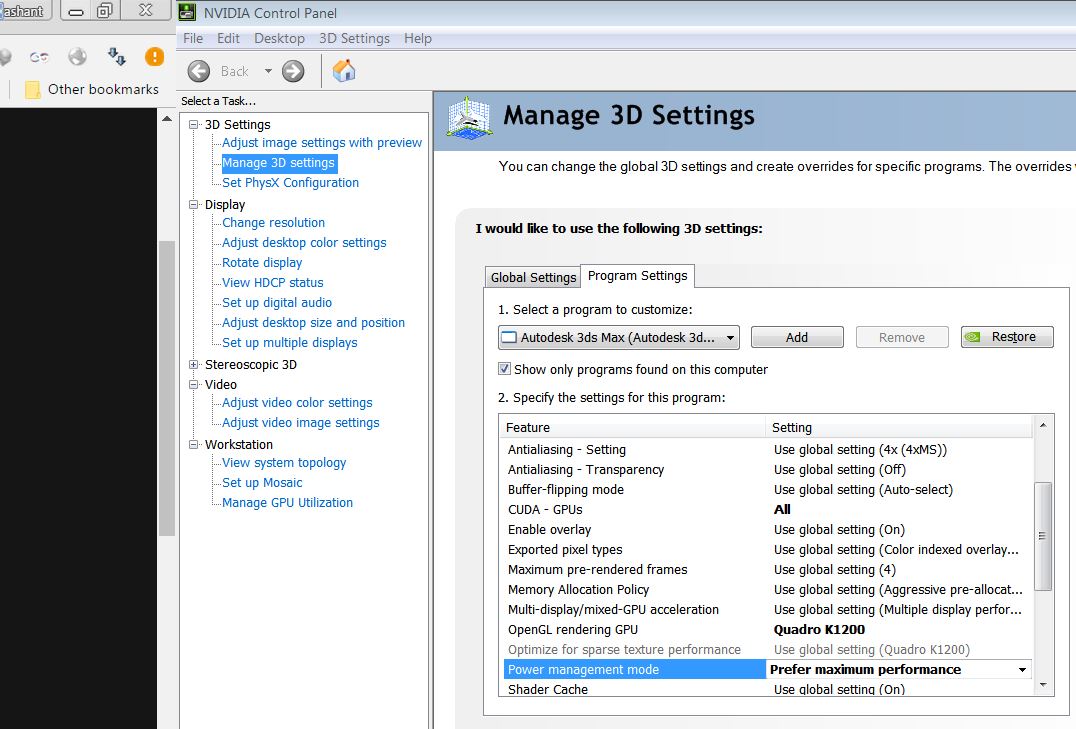
Task: Collapse the Display tree node
Action: [x=194, y=205]
